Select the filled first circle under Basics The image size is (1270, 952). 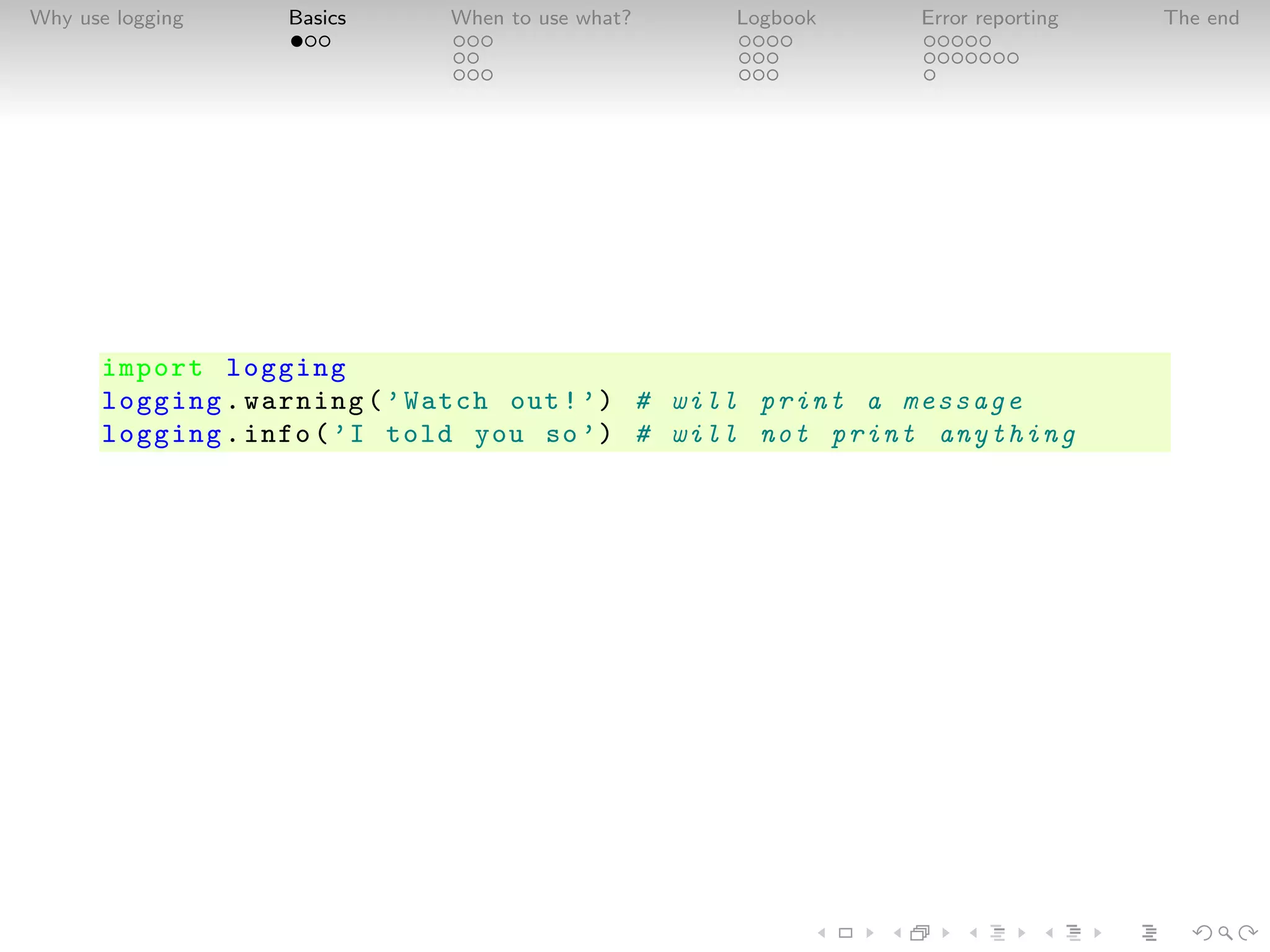[x=297, y=42]
